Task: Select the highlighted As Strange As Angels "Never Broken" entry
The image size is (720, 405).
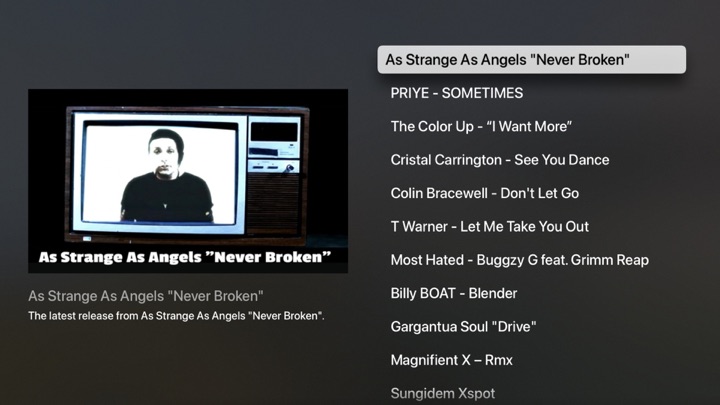Action: 532,59
